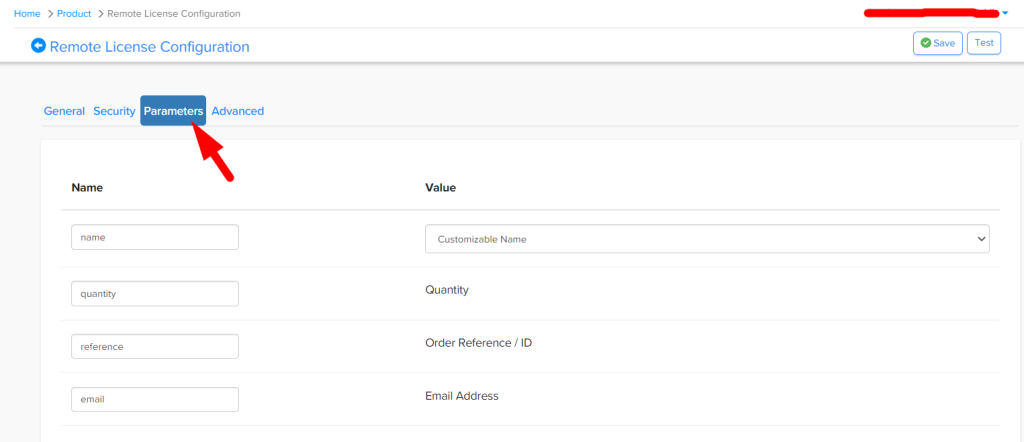Screen dimensions: 1024x442
Task: Click the Quantity value label
Action: [x=447, y=290]
